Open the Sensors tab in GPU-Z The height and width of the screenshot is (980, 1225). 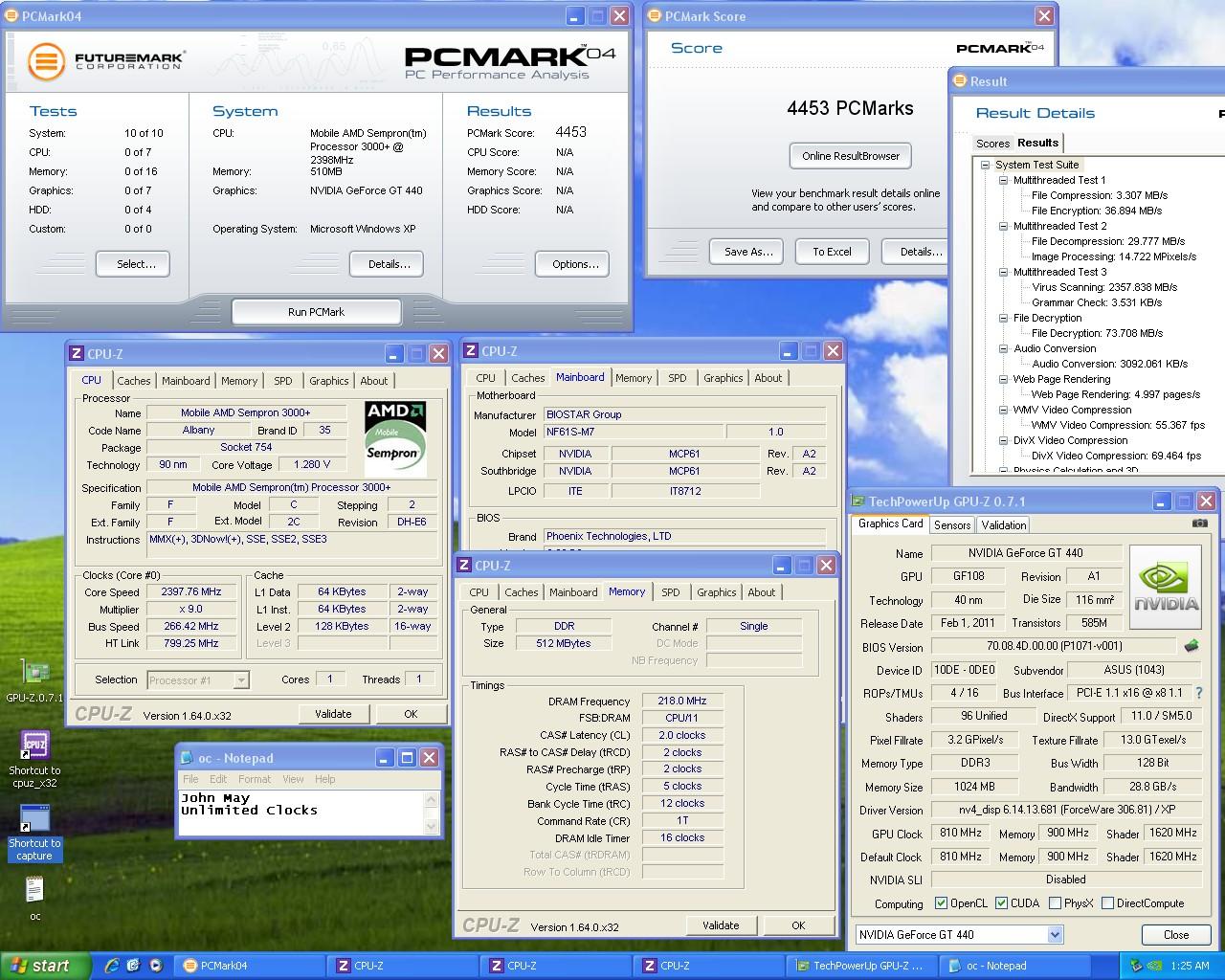952,524
